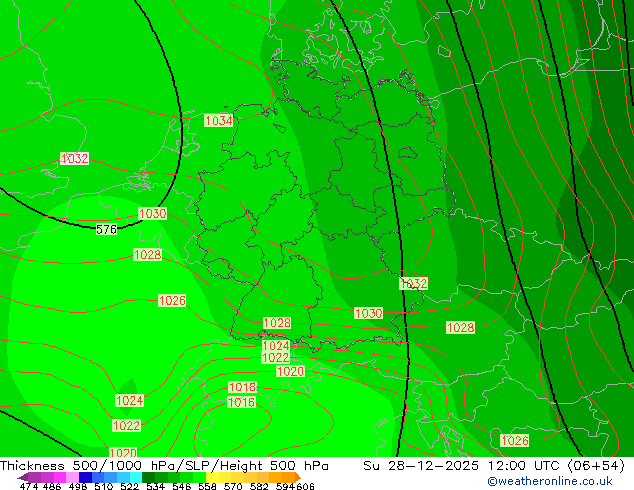Pick the cyan legend swatch above 522
Image resolution: width=634 pixels, height=490 pixels.
[x=131, y=478]
